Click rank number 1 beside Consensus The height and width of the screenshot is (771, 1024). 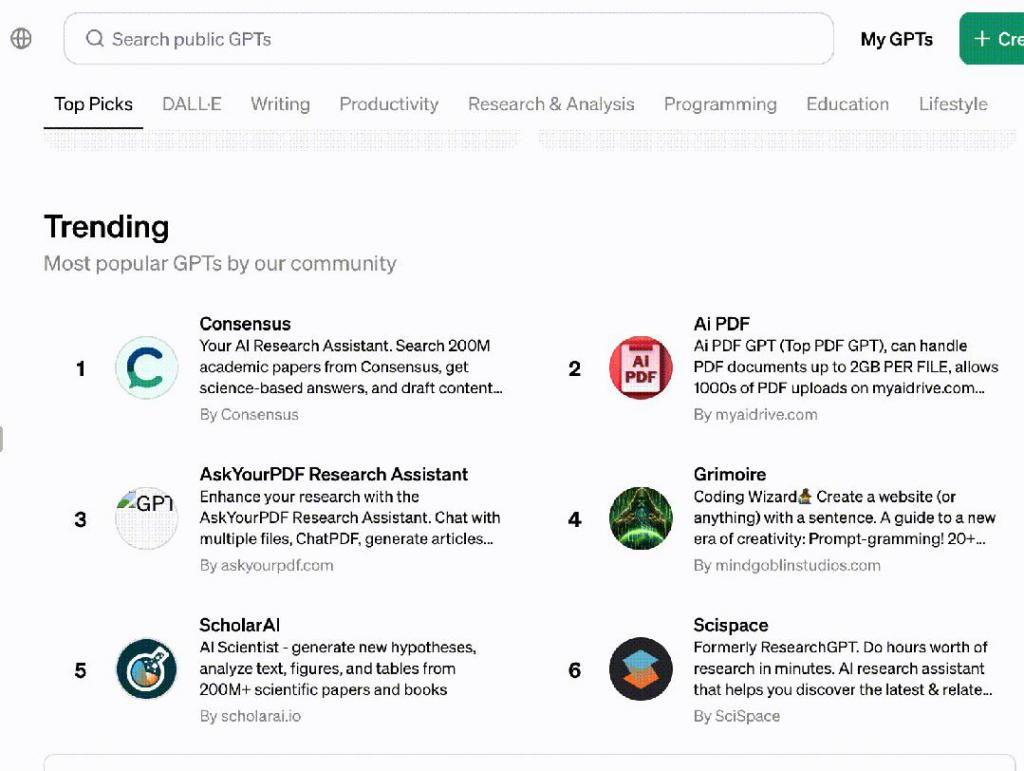[x=80, y=369]
